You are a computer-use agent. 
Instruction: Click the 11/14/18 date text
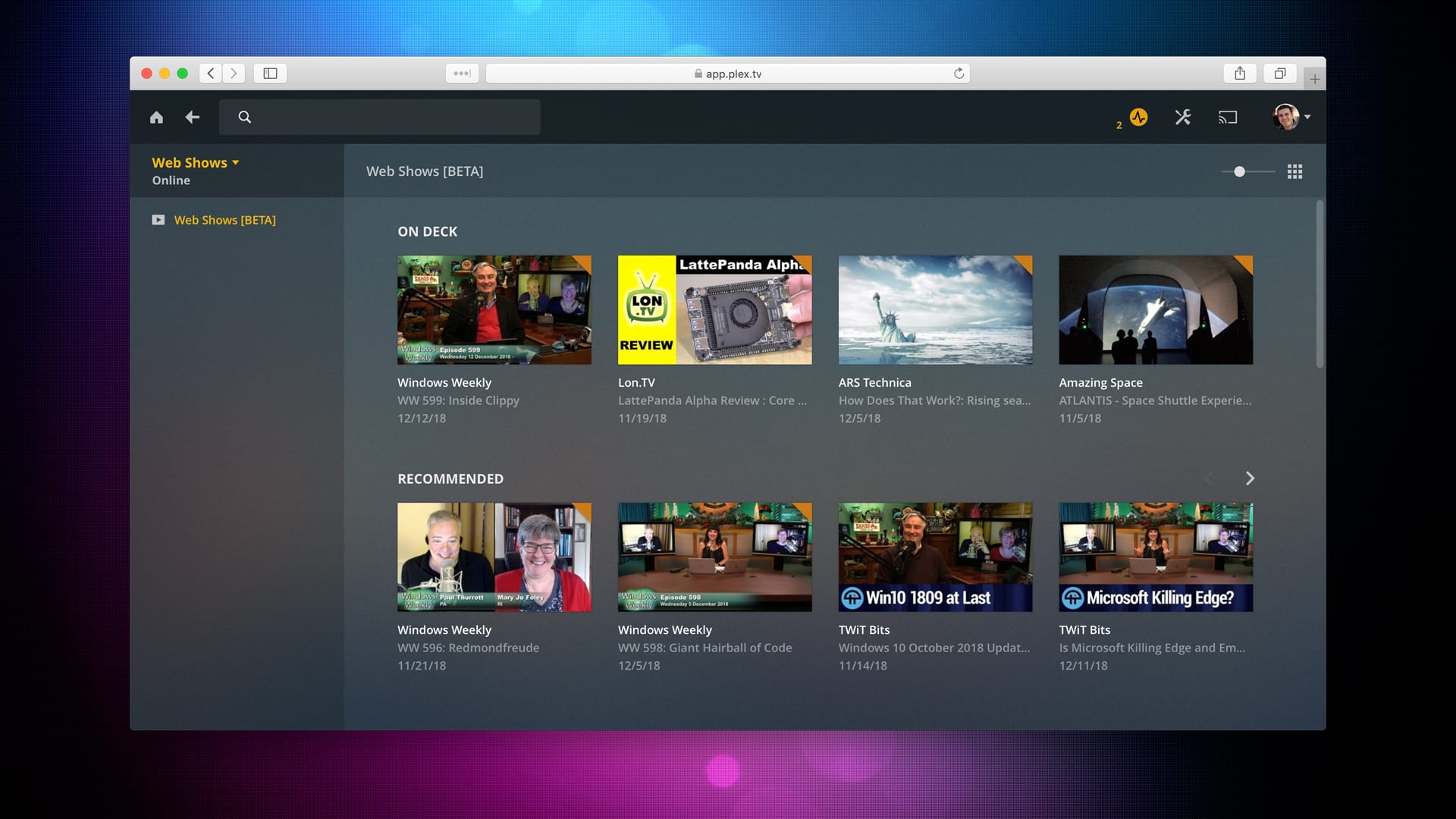pos(862,665)
